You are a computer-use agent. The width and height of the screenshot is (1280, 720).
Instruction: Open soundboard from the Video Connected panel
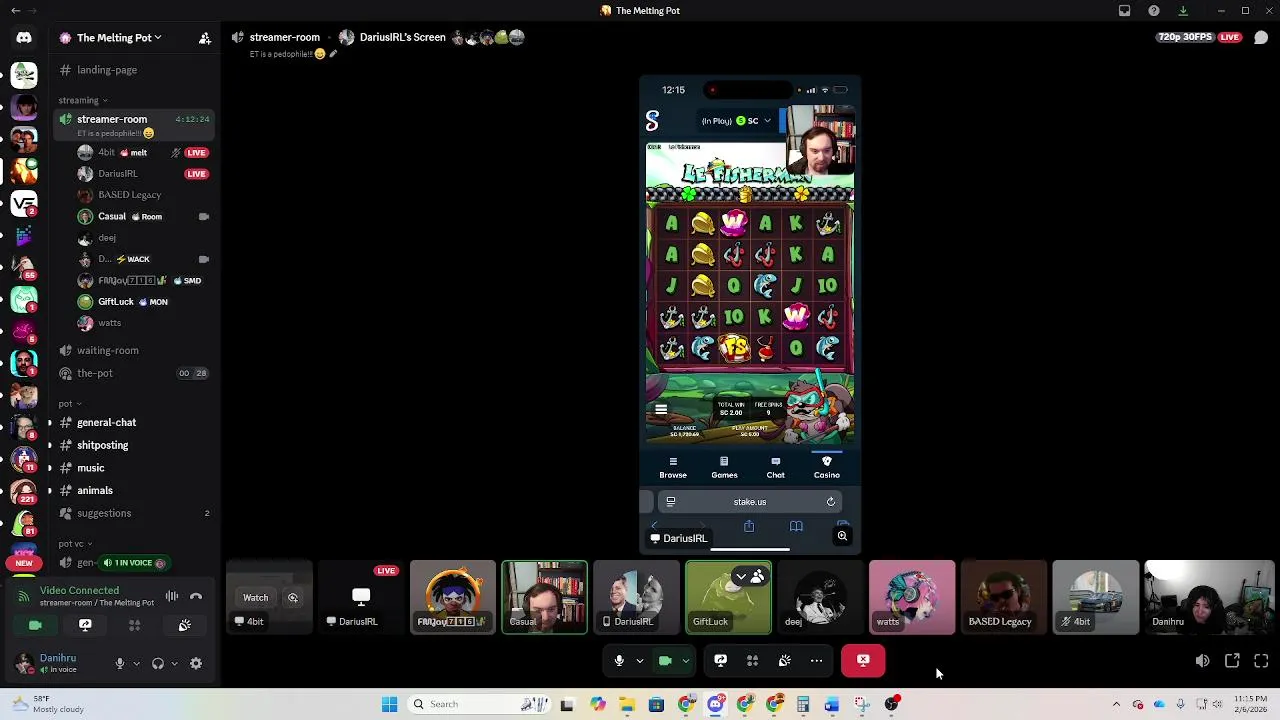[x=184, y=625]
